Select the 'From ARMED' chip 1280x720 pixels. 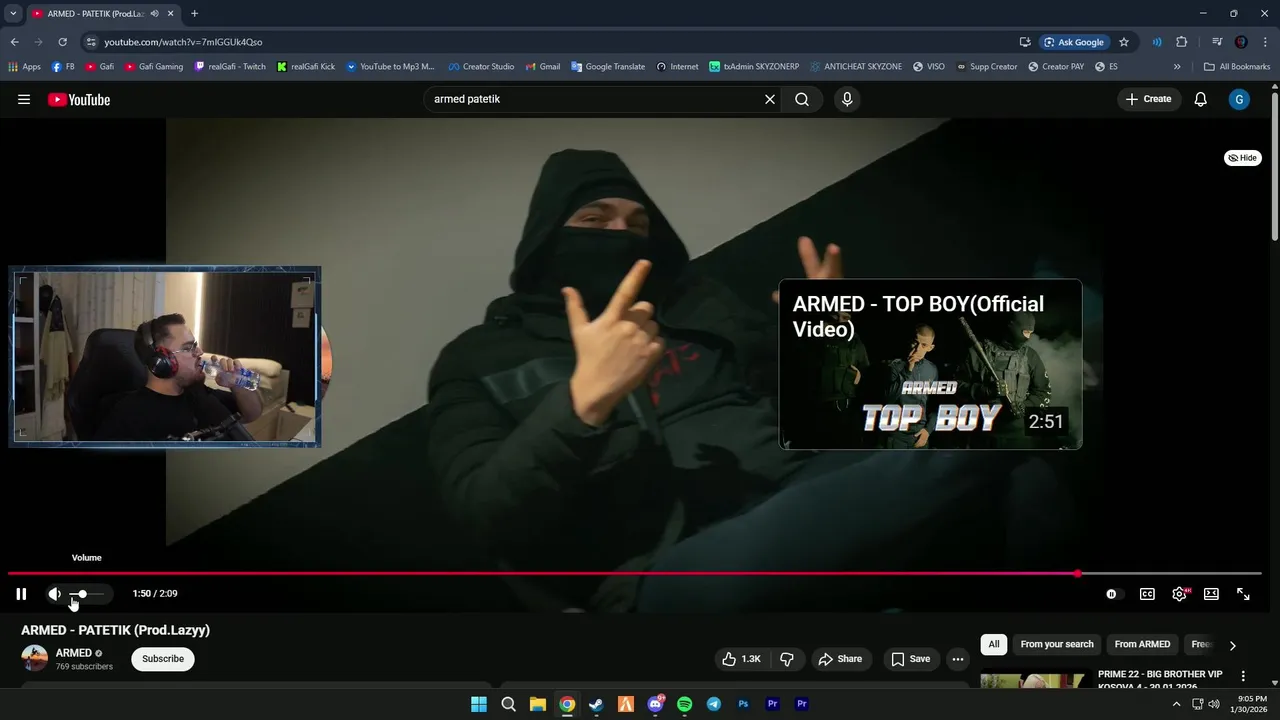1142,644
